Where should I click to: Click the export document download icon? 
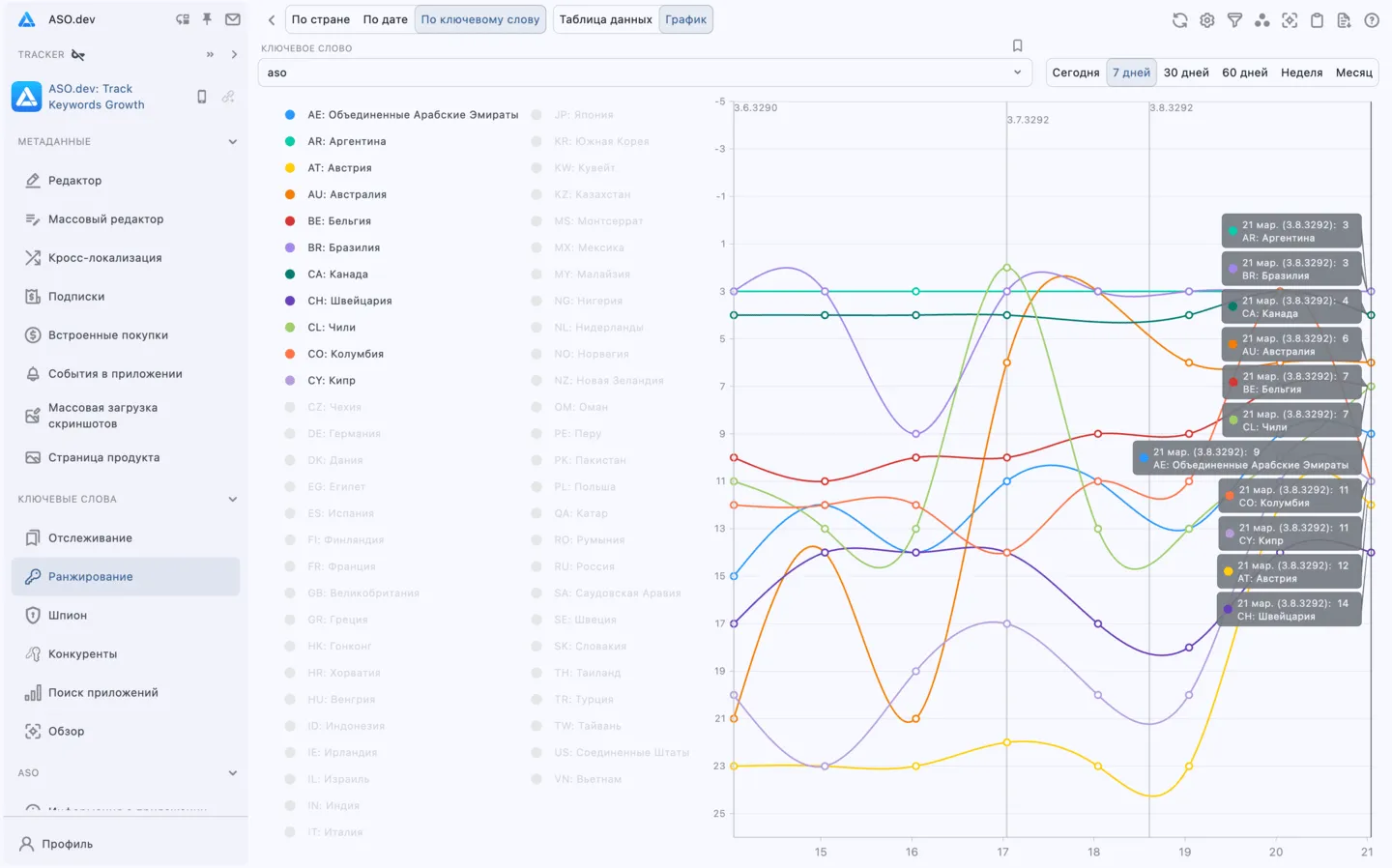(1344, 20)
